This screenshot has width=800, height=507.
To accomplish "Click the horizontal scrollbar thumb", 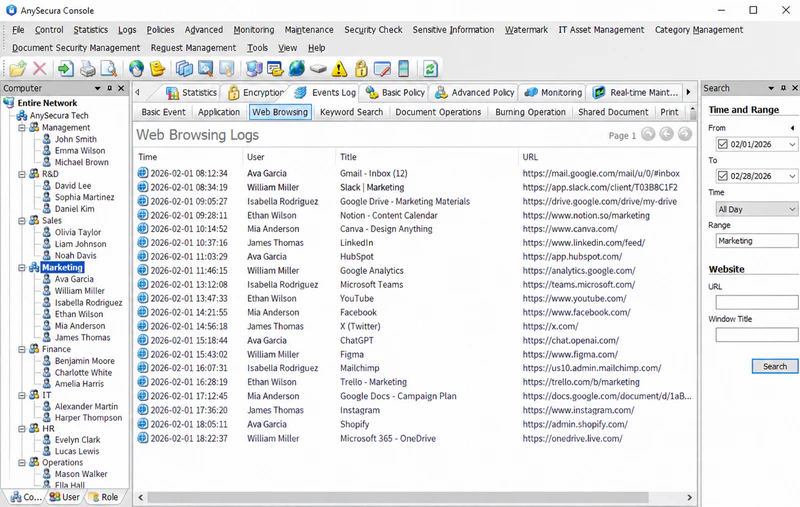I will pyautogui.click(x=398, y=497).
